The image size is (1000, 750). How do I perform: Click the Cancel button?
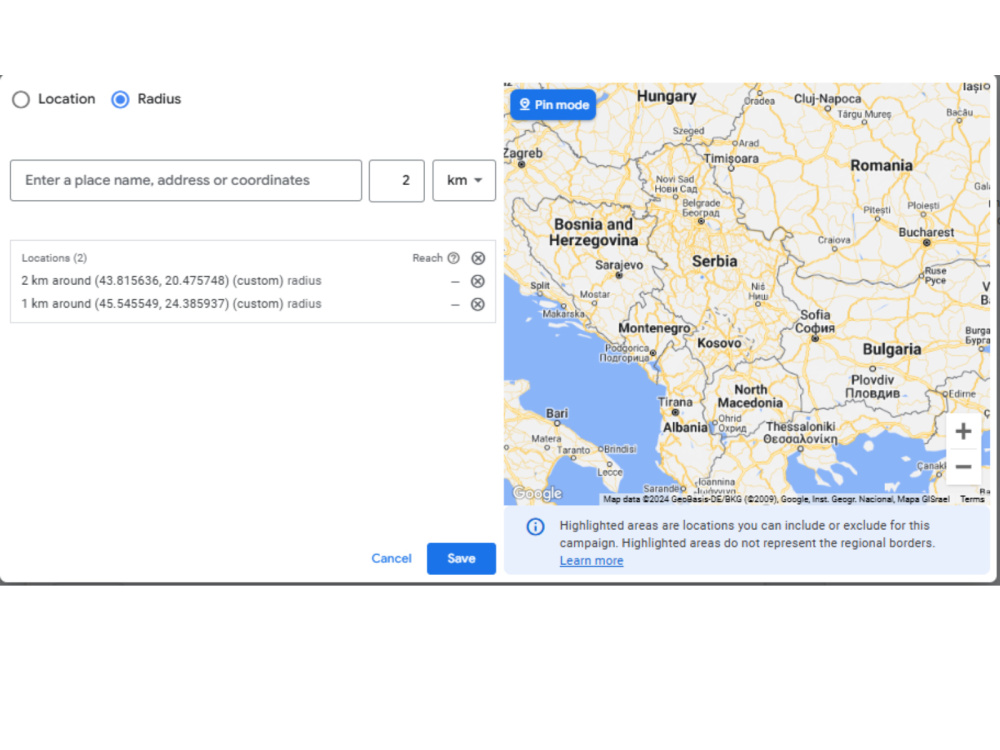pos(392,559)
